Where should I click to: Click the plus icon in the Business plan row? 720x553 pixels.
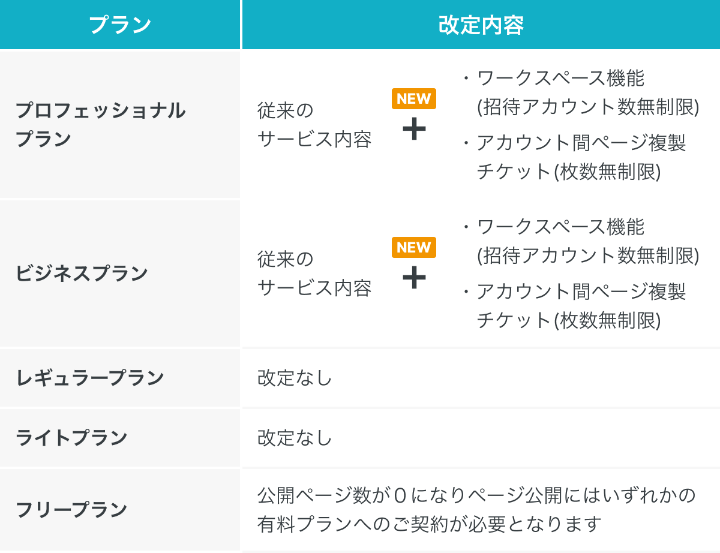point(414,277)
